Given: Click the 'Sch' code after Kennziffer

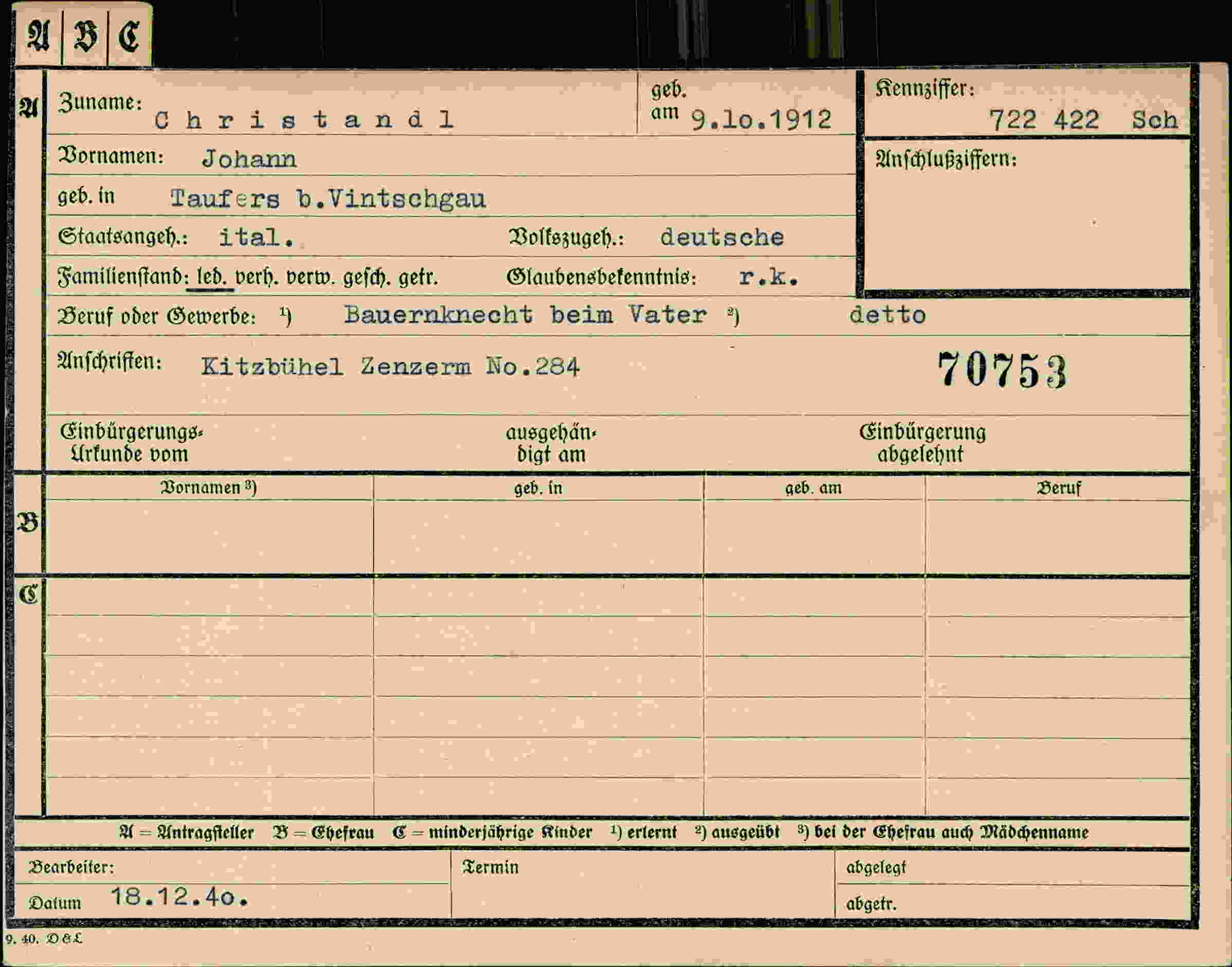Looking at the screenshot, I should click(x=1154, y=120).
